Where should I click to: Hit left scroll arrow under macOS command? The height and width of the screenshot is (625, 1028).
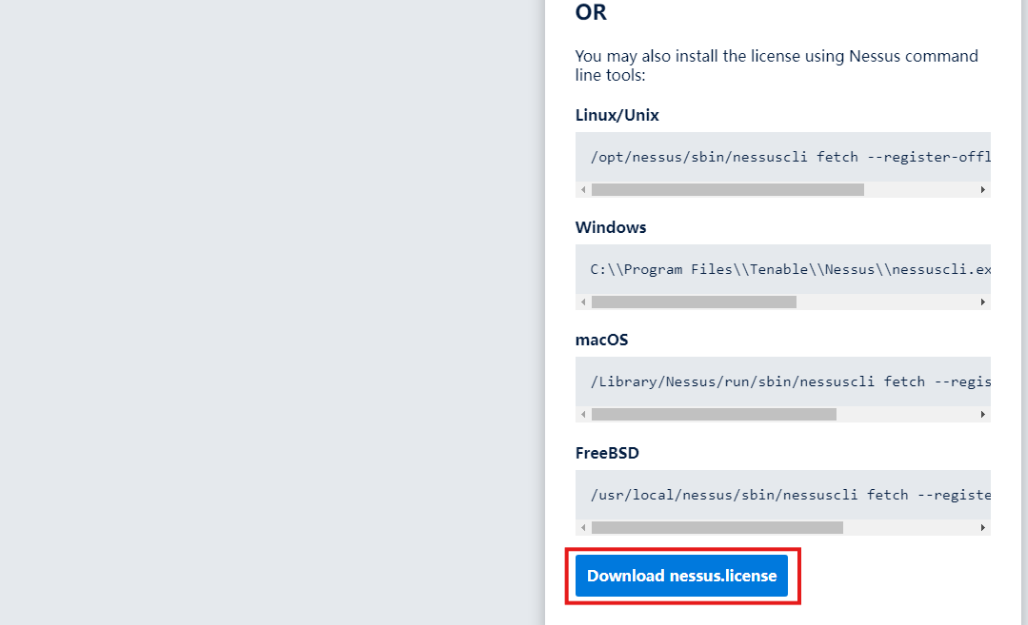pyautogui.click(x=584, y=414)
